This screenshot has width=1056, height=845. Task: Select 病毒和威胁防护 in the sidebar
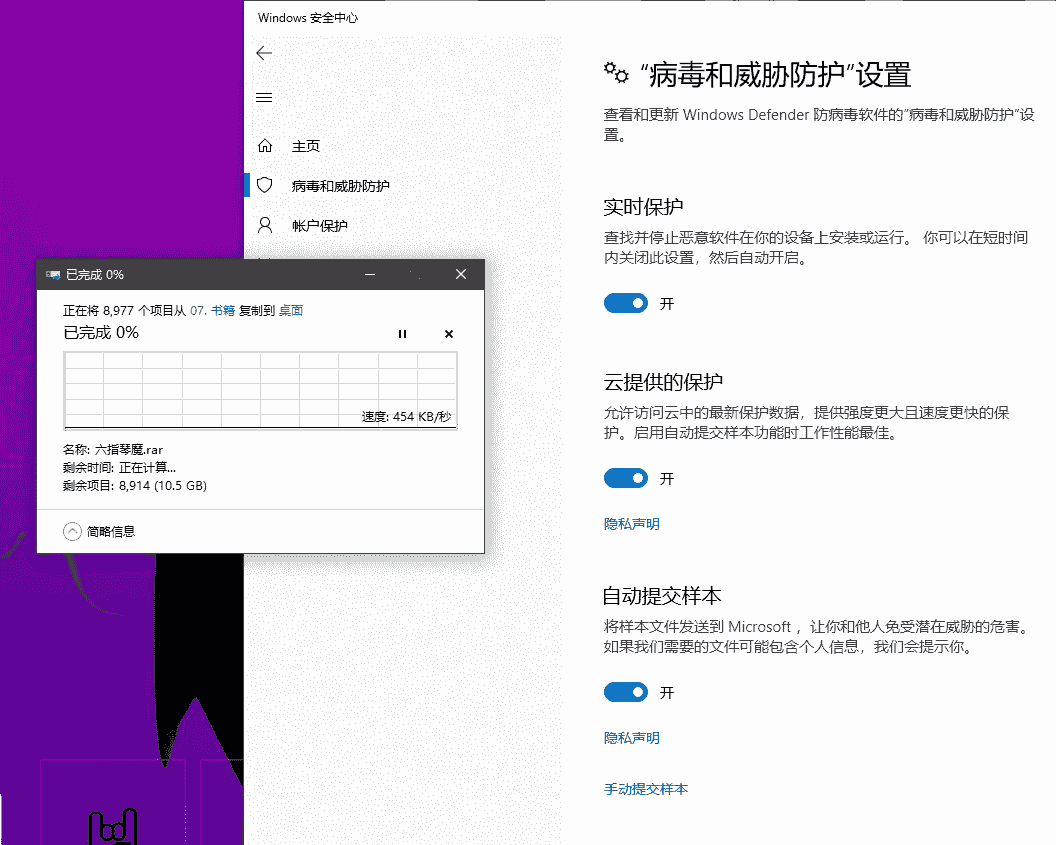[340, 186]
